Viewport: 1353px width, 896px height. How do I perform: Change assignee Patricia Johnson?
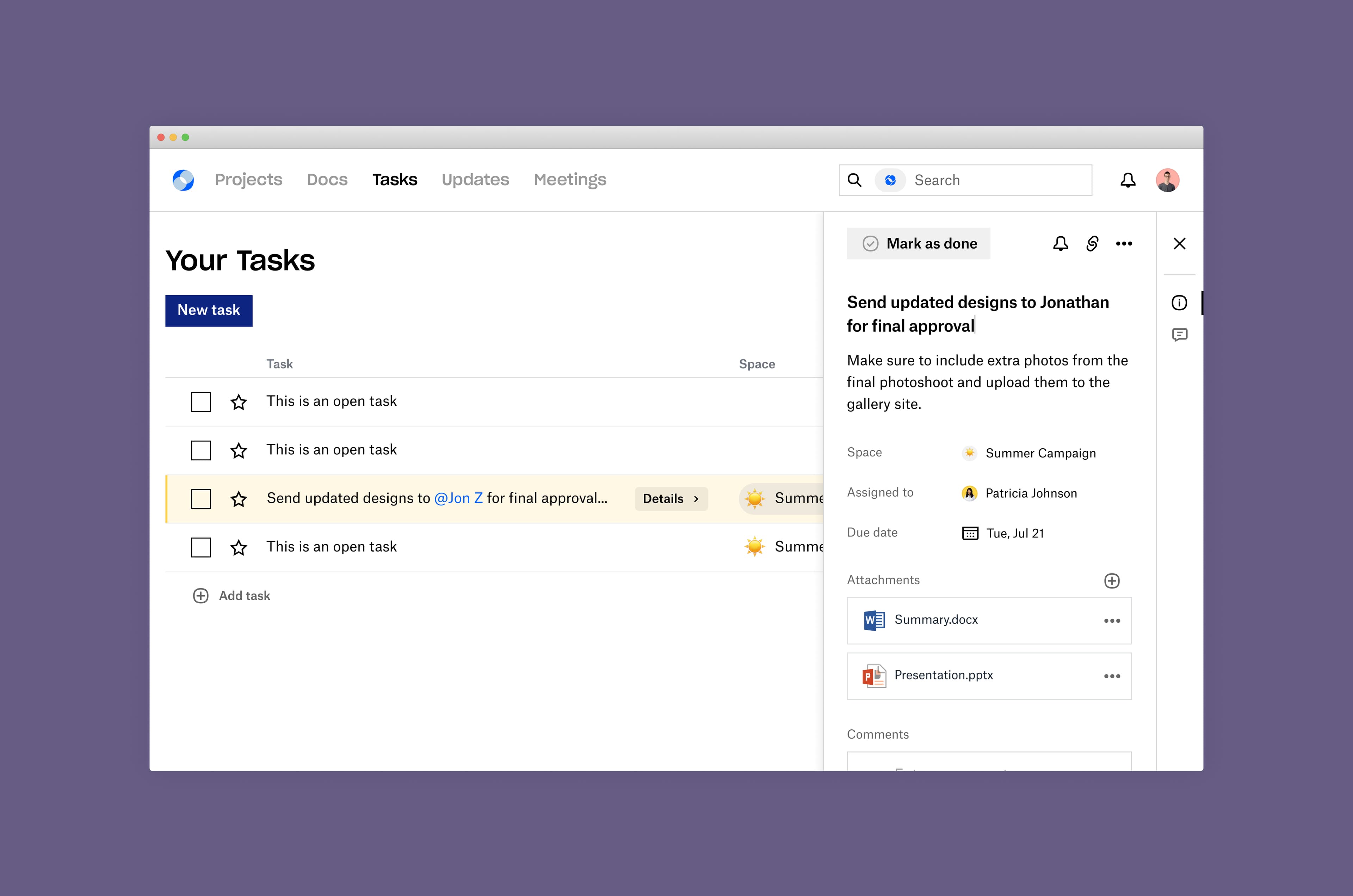point(1019,493)
